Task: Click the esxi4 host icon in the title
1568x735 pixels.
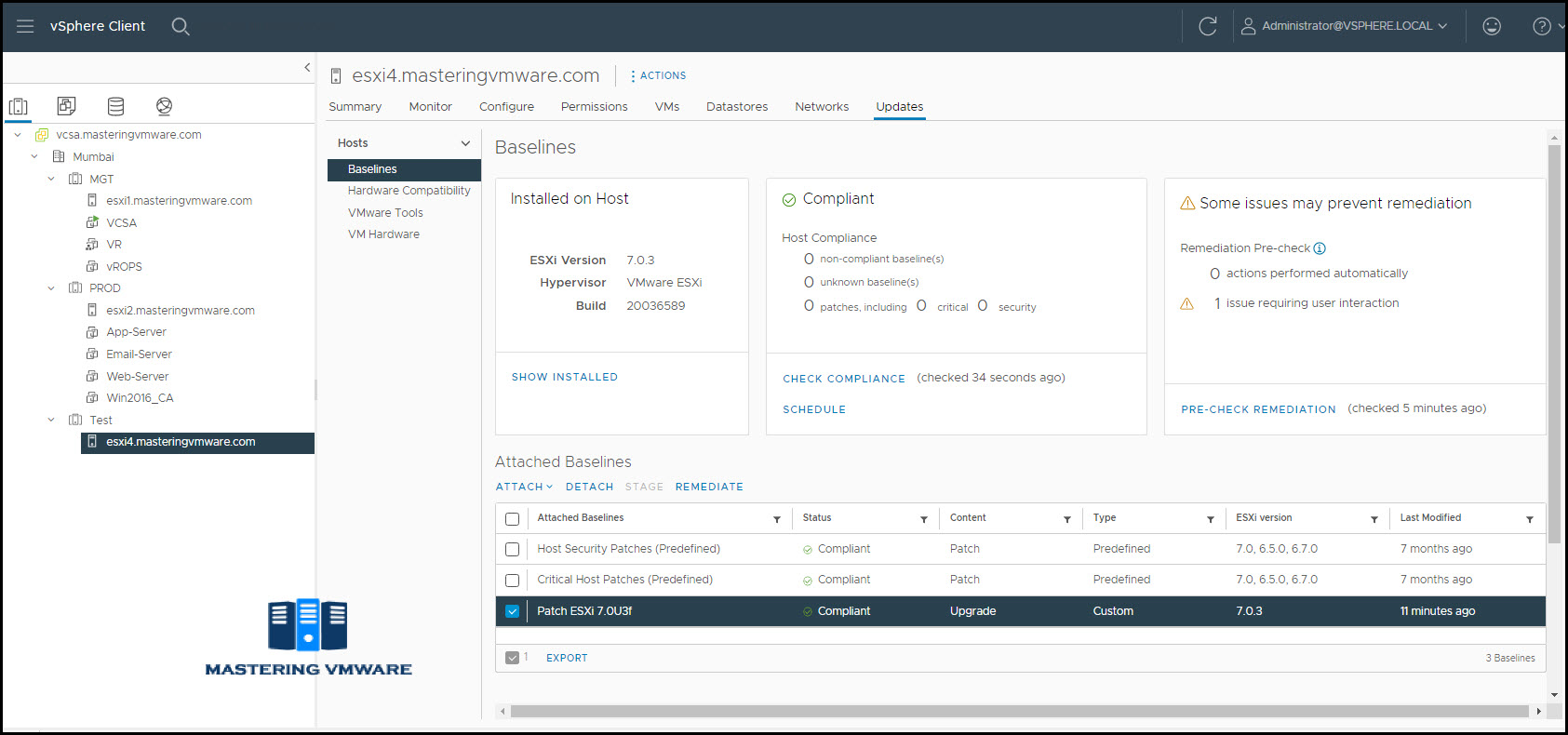Action: (336, 76)
